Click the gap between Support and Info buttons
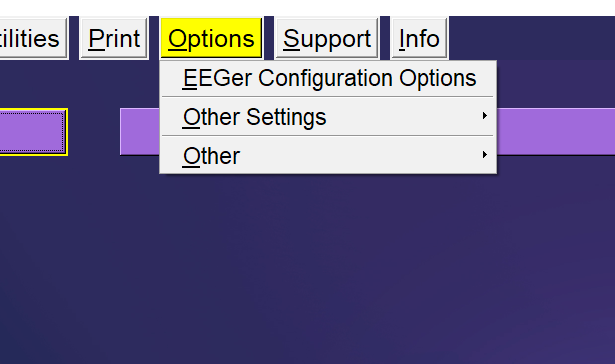The image size is (615, 364). pyautogui.click(x=385, y=38)
